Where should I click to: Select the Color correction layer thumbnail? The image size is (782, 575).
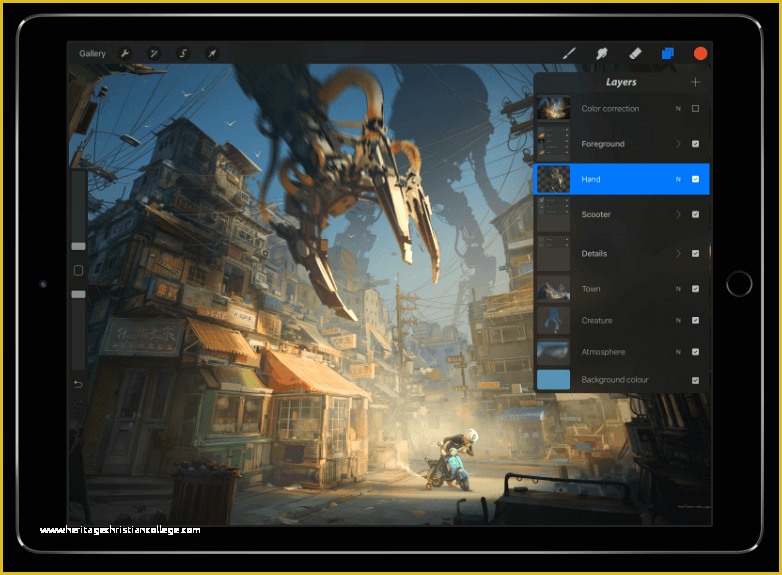coord(553,108)
